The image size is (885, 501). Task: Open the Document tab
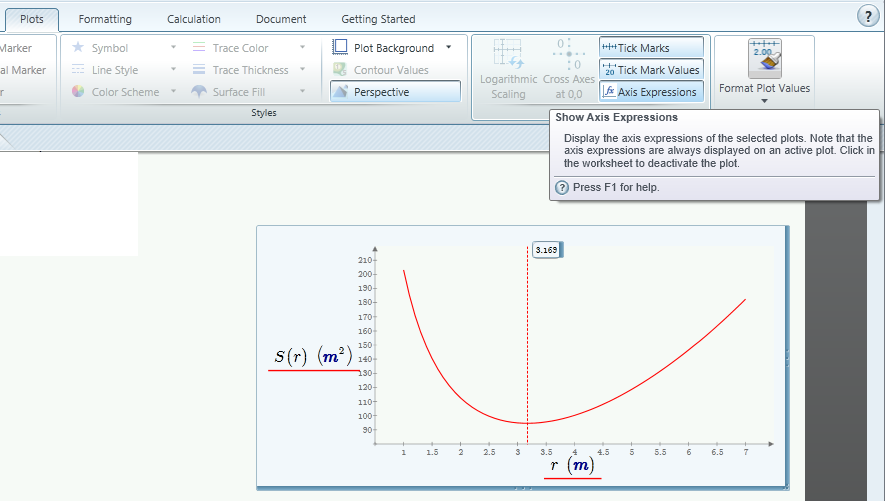coord(281,19)
